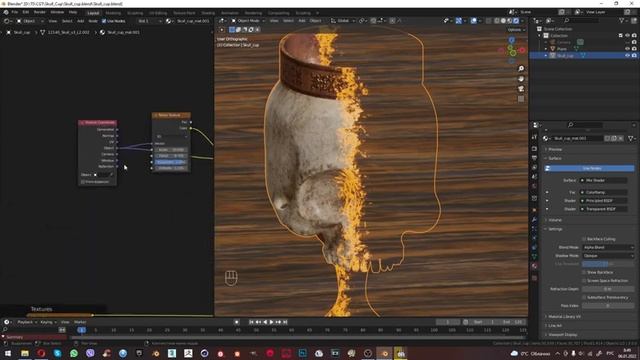
Task: Open the Texture properties tab icon
Action: click(534, 278)
